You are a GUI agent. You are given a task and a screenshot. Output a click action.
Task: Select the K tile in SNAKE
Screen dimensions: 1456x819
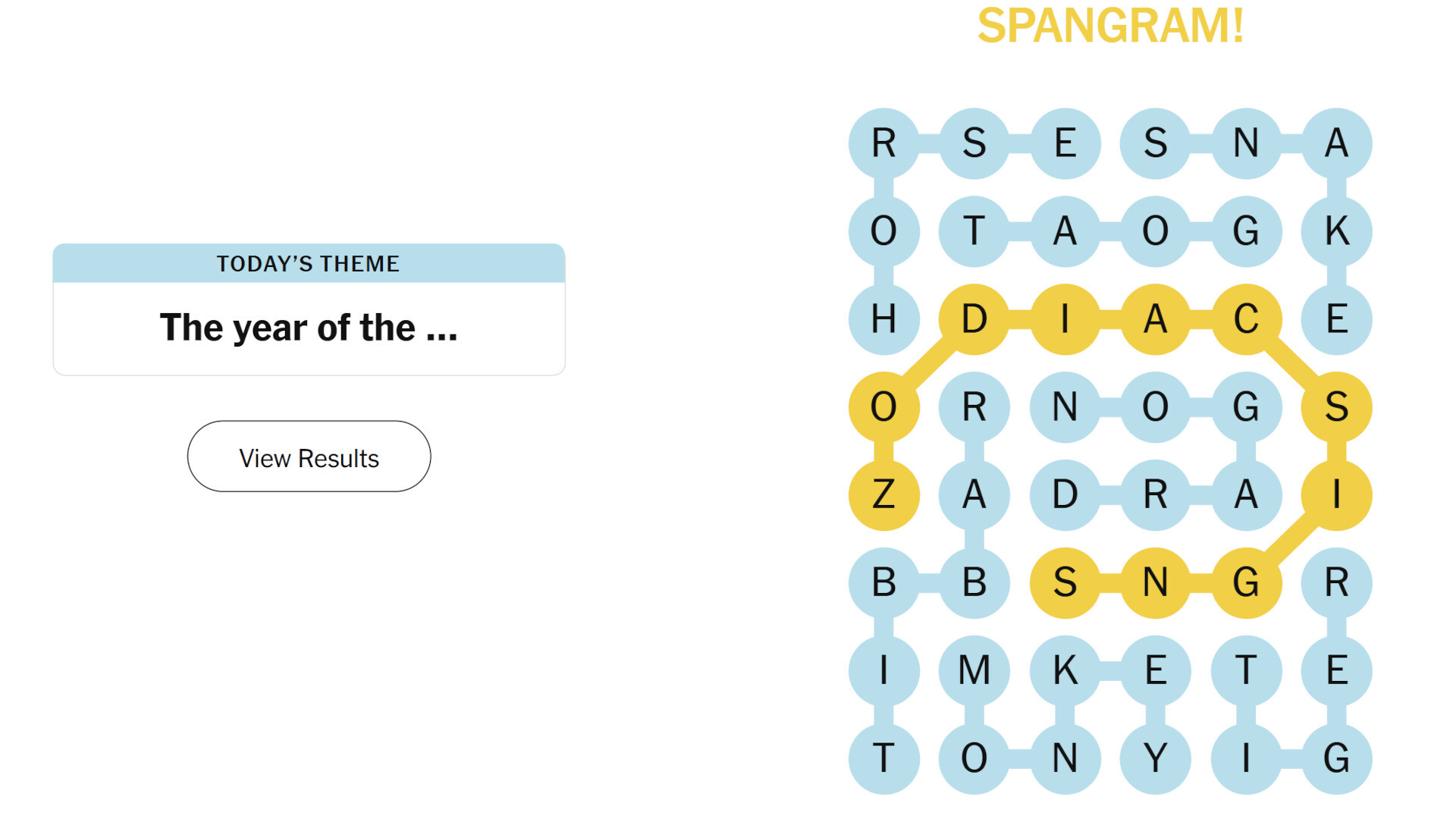1336,231
